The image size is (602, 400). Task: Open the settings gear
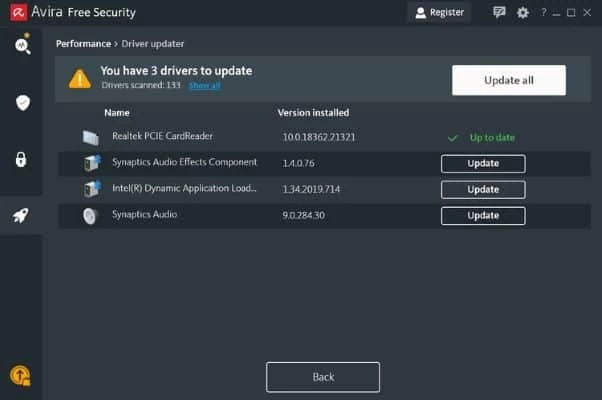(x=523, y=13)
